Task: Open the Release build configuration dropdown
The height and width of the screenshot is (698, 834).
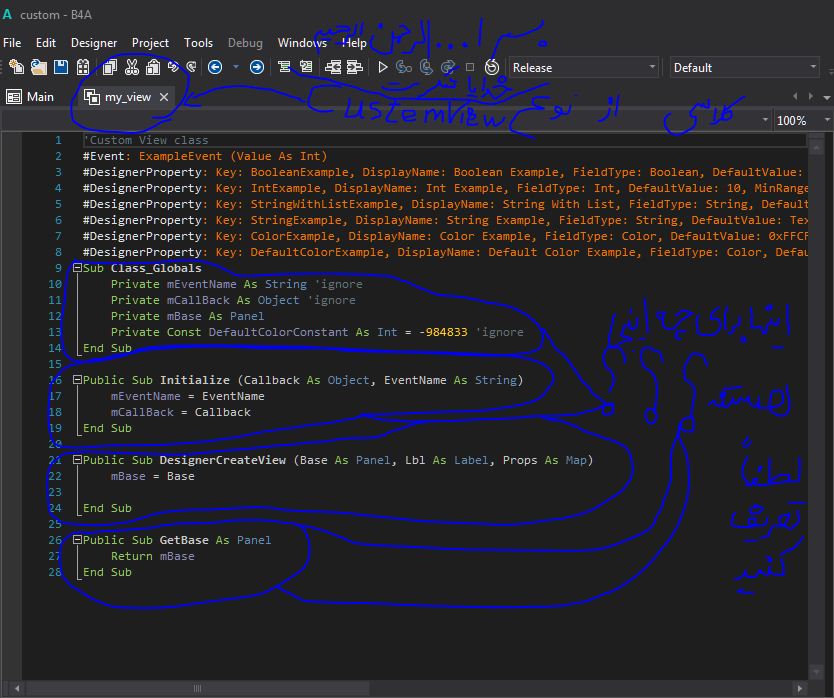Action: pos(652,67)
